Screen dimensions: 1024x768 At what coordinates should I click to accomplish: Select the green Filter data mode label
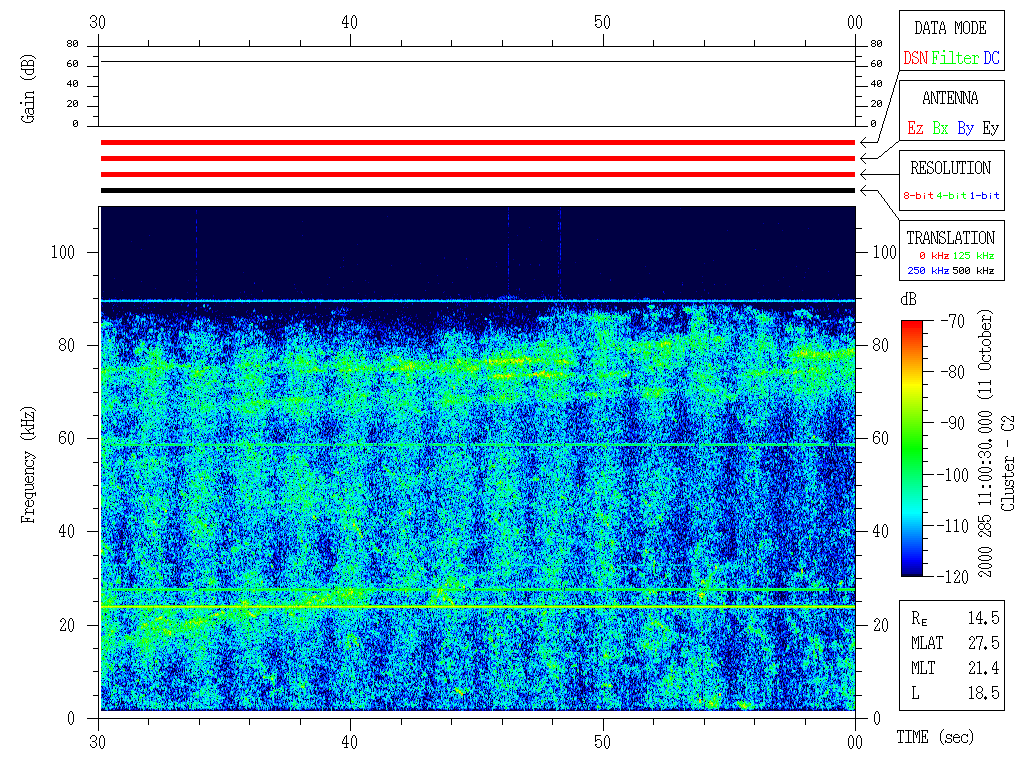955,59
